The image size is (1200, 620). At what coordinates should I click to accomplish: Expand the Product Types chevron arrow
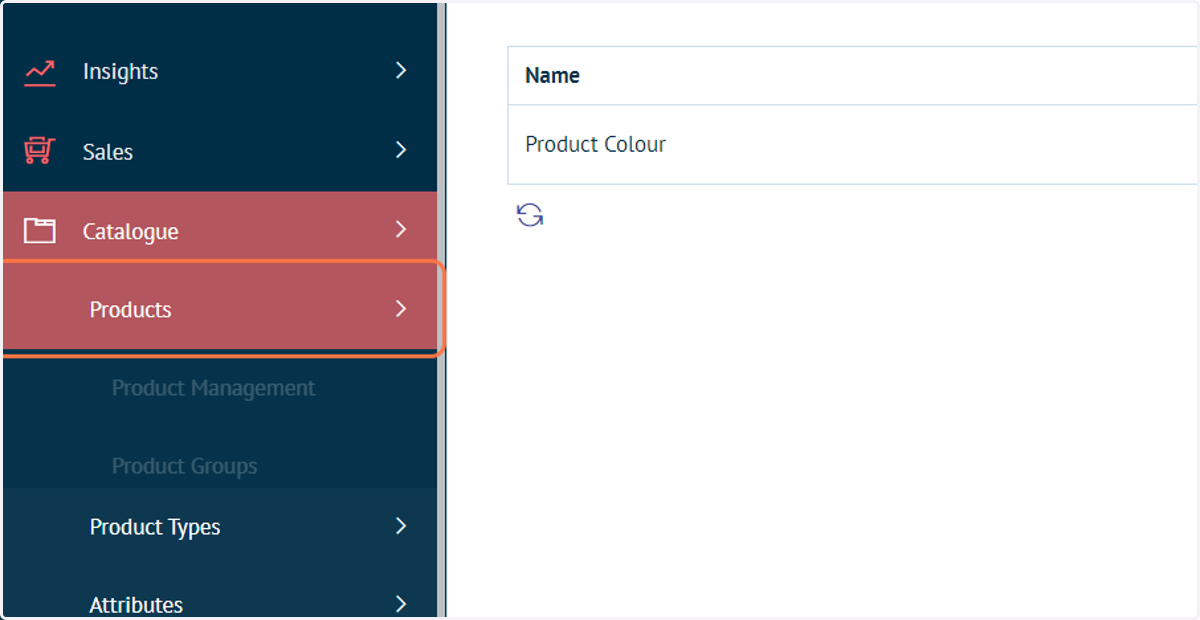coord(401,526)
